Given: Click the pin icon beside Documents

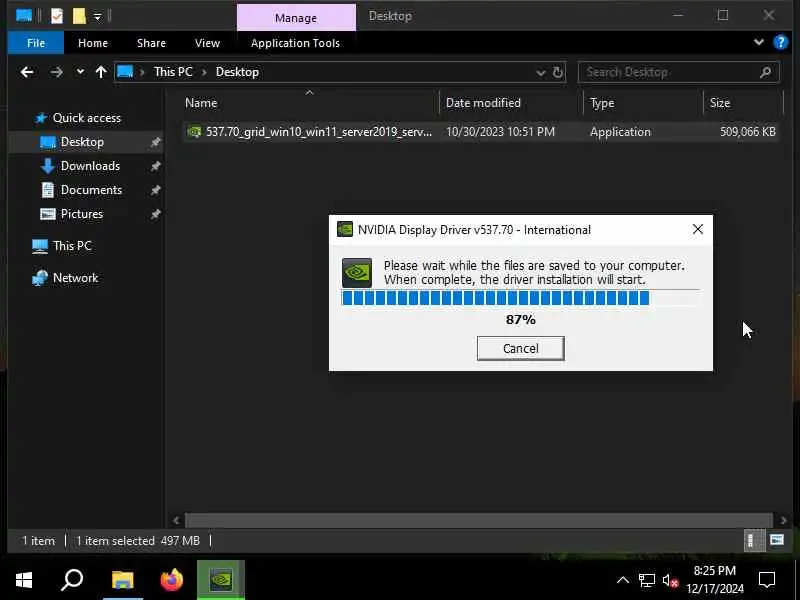Looking at the screenshot, I should 155,190.
